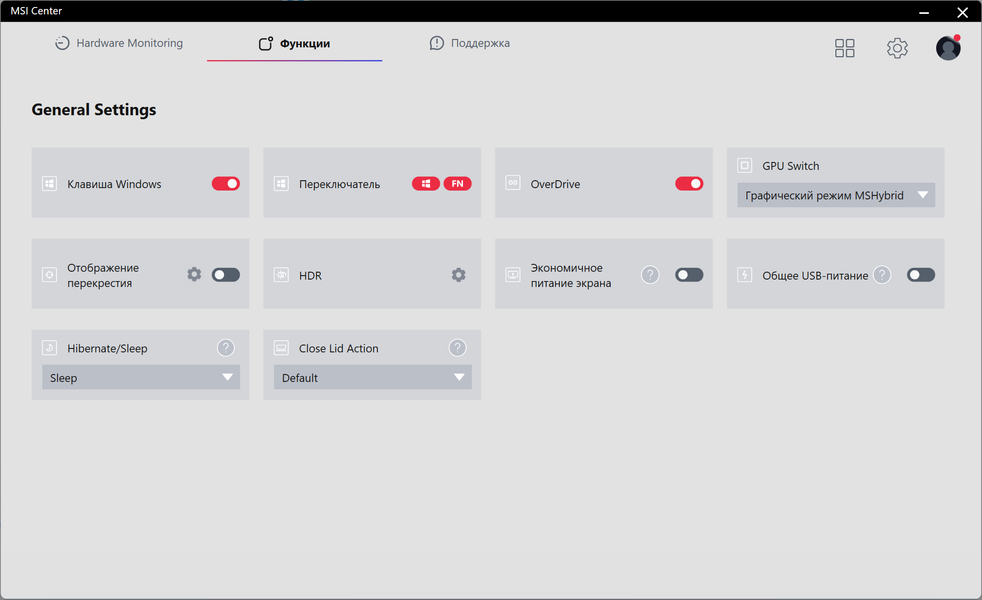
Task: Click the Close Lid Action label
Action: tap(339, 348)
